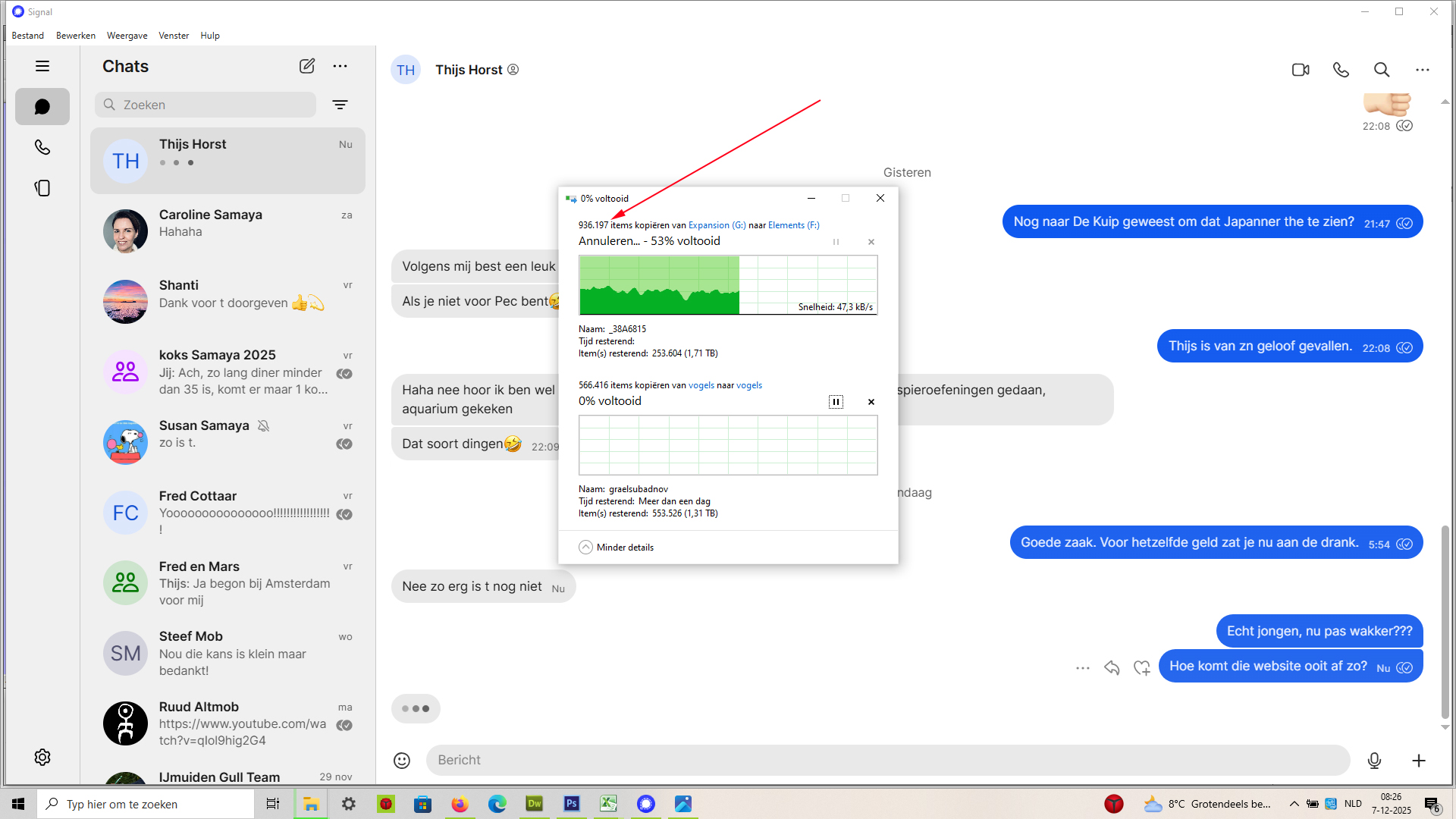
Task: Start voice call with Thijs Horst
Action: coord(1341,70)
